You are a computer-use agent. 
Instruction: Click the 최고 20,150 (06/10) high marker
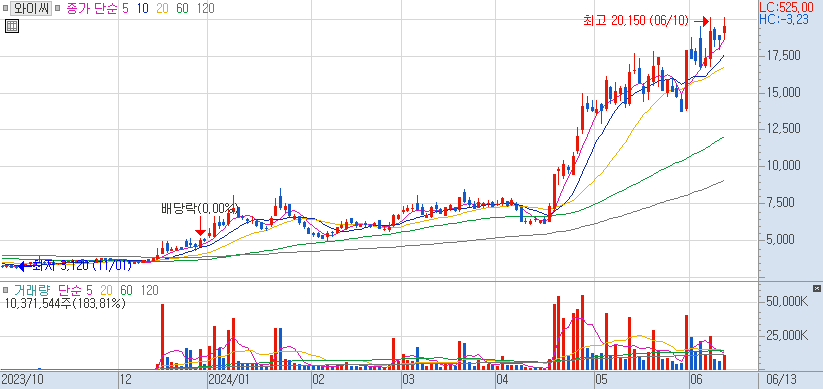pyautogui.click(x=635, y=20)
